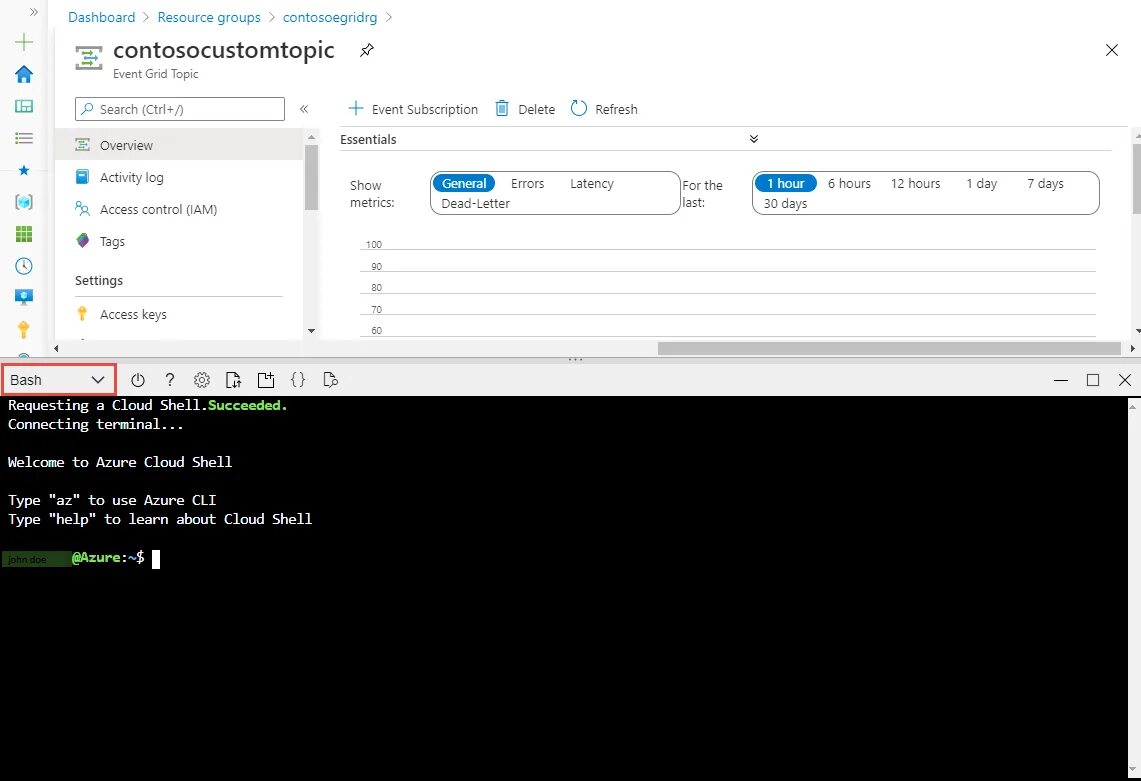1141x781 pixels.
Task: Go to contosoegridrg breadcrumb
Action: [330, 17]
